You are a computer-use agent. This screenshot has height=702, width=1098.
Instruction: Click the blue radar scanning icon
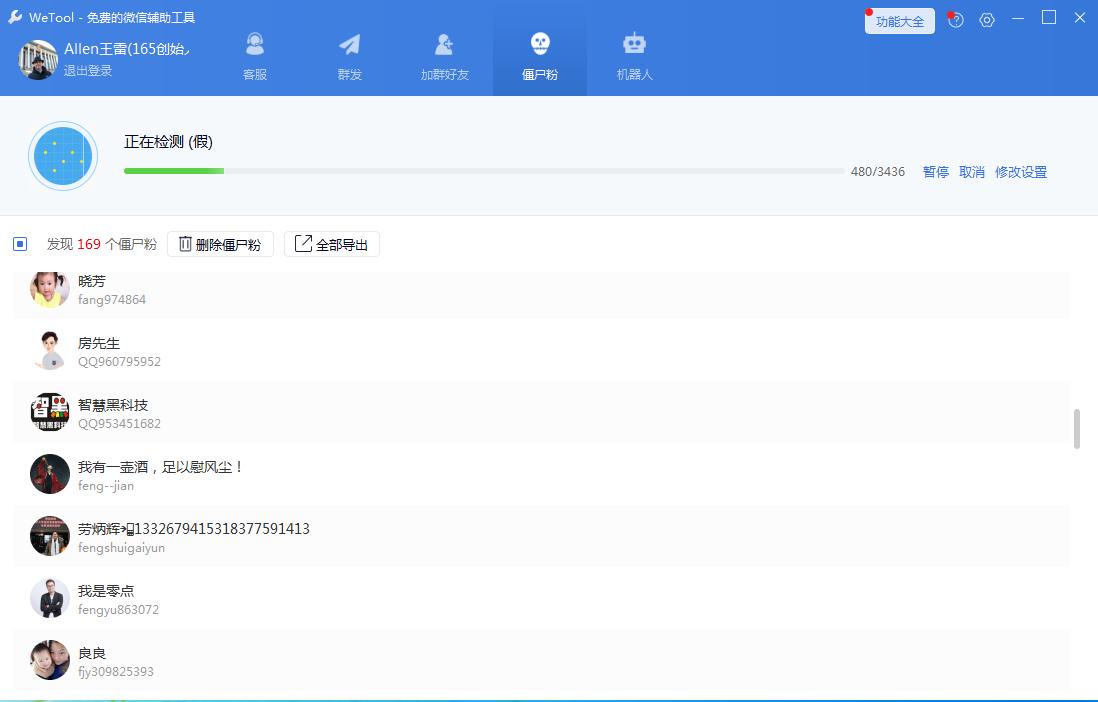click(x=63, y=156)
